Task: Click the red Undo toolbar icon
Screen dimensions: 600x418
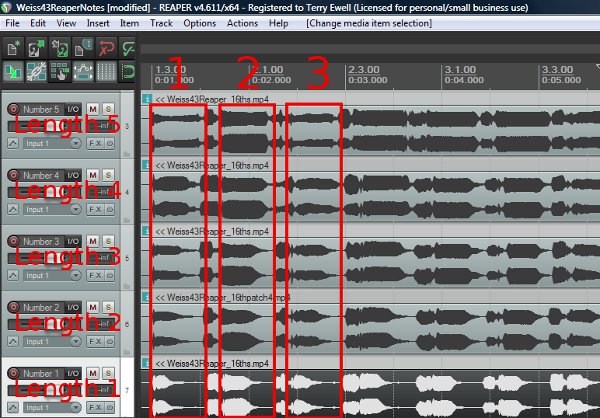Action: (106, 48)
